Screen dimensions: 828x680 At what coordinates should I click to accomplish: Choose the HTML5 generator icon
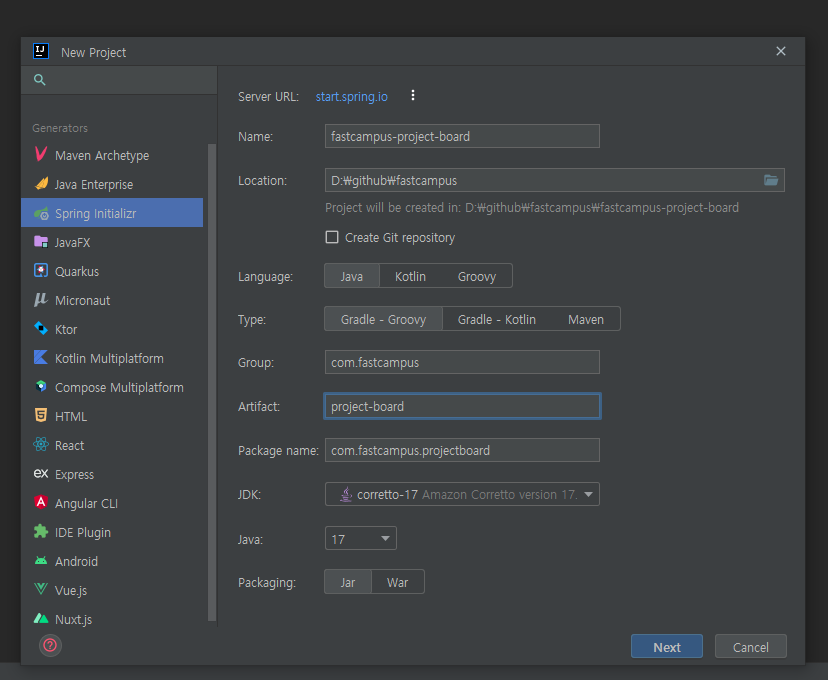click(41, 415)
